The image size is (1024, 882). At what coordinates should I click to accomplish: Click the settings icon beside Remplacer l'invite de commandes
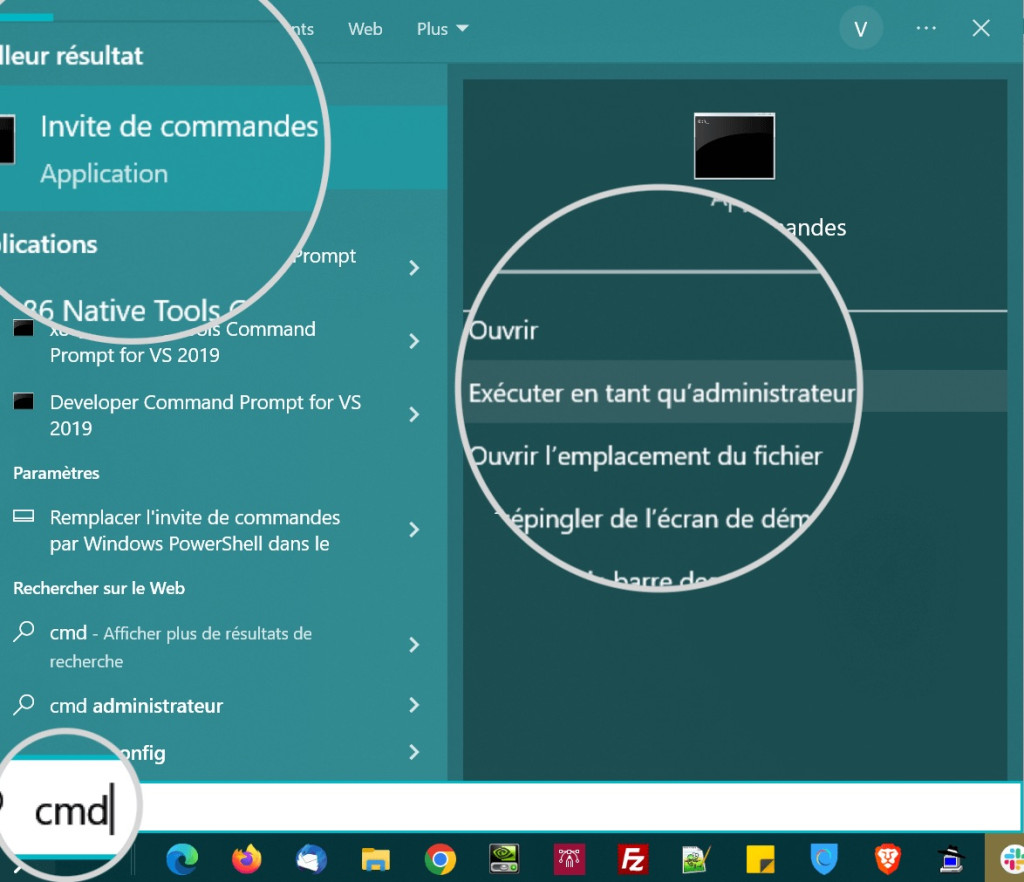click(24, 516)
